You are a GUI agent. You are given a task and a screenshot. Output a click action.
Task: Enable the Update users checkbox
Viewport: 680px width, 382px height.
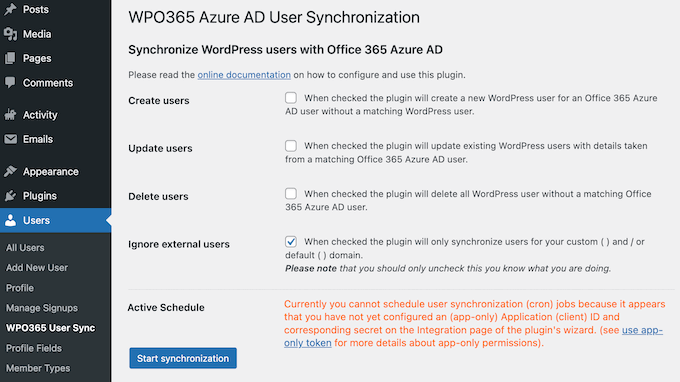click(291, 146)
